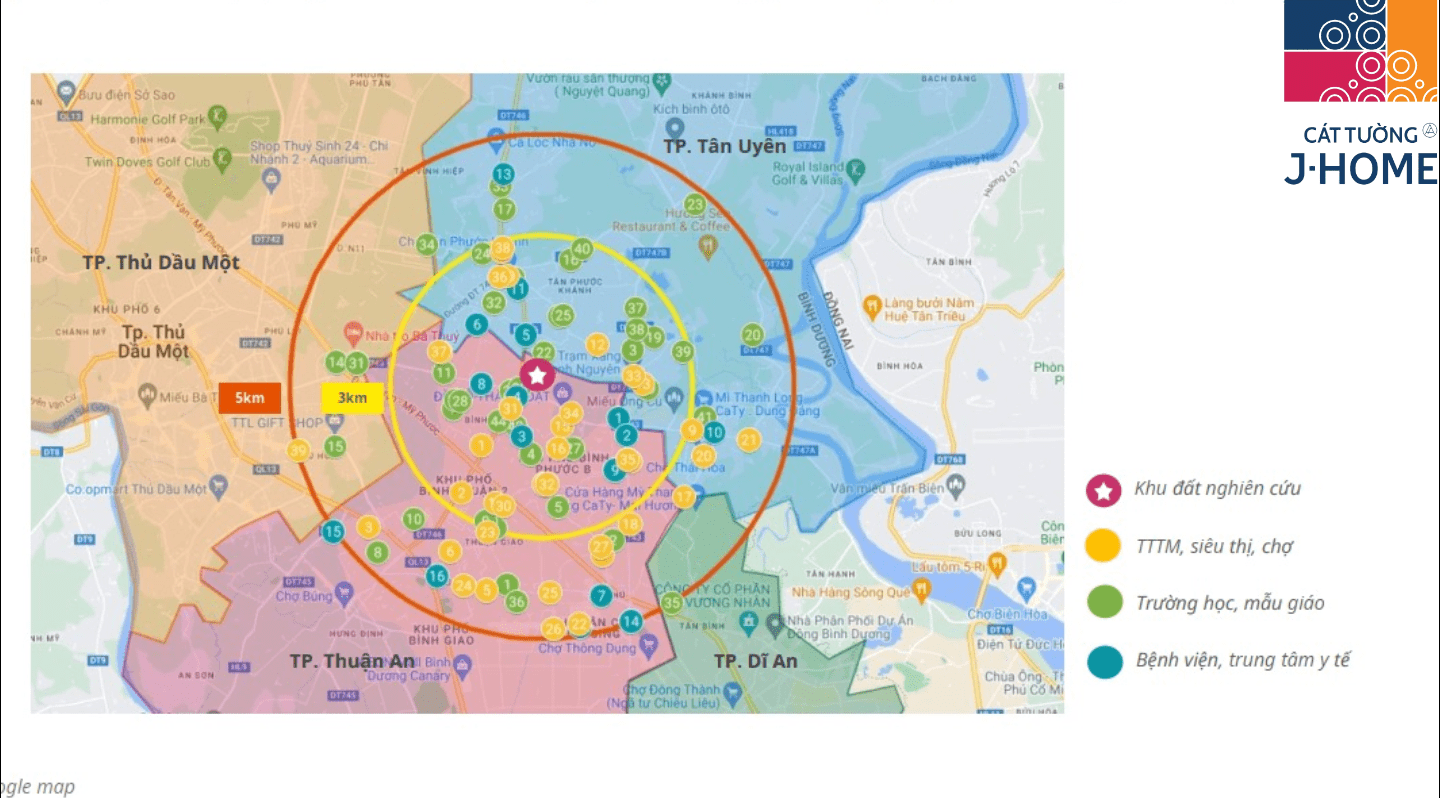Screen dimensions: 1440x798
Task: Click green school marker number 39
Action: coord(682,351)
